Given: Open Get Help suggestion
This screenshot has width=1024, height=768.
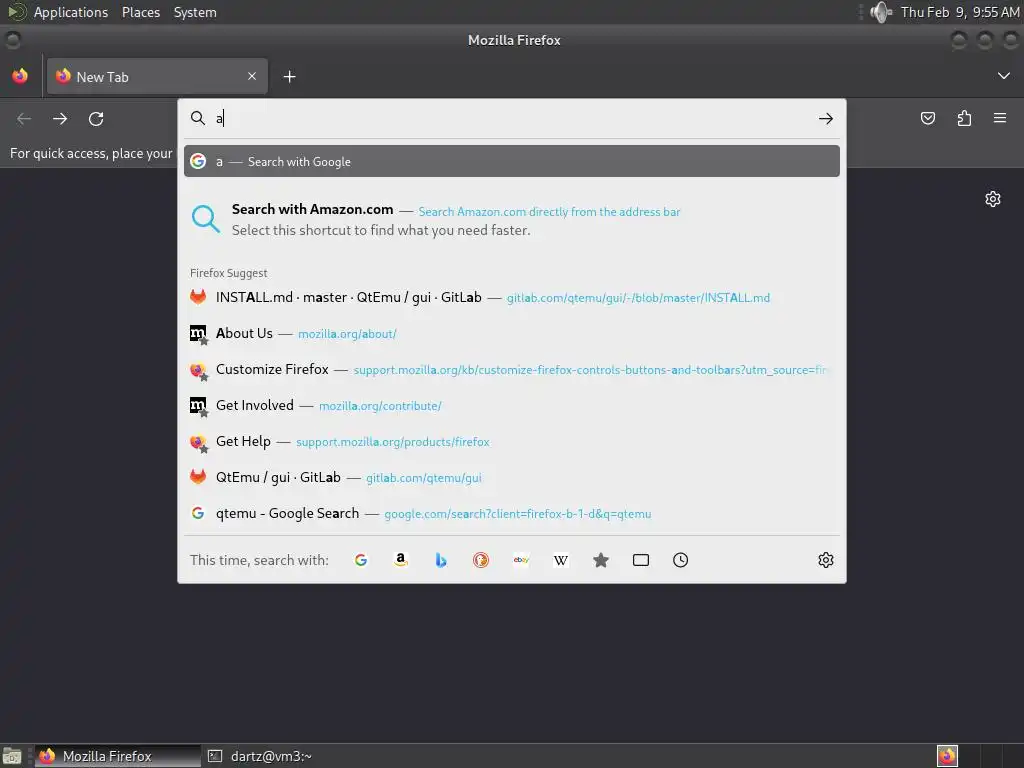Looking at the screenshot, I should point(512,441).
